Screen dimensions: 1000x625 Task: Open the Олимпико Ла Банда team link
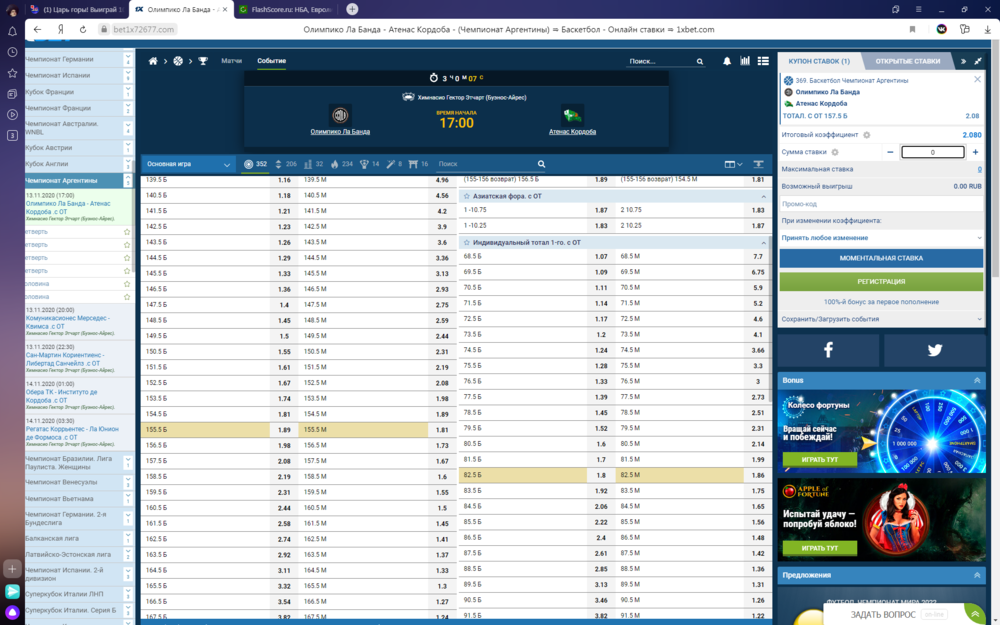click(x=340, y=132)
